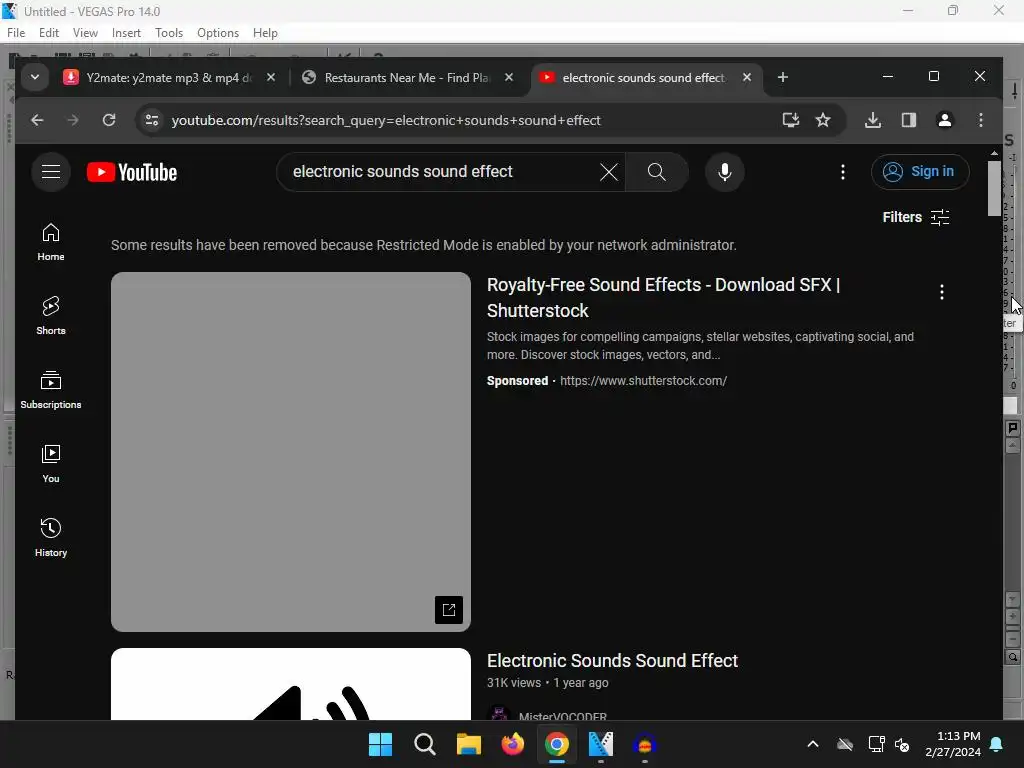Clear the YouTube search box text
The height and width of the screenshot is (768, 1024).
pos(609,172)
